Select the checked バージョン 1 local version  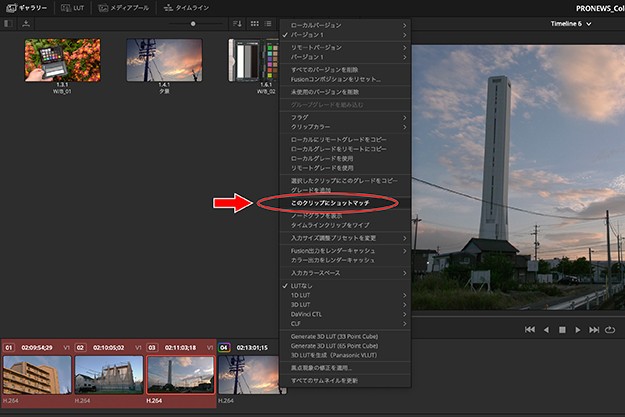point(316,35)
